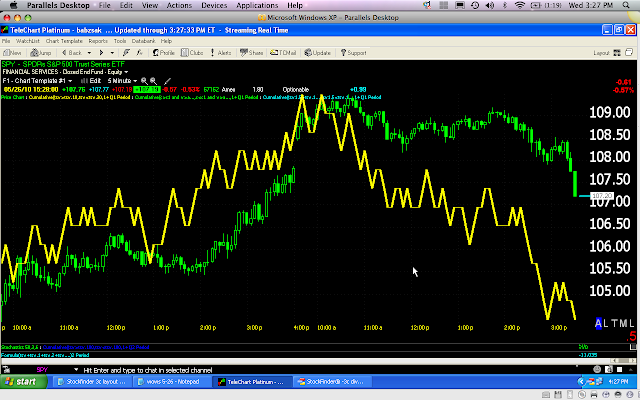Open the Parallels Desktop Actions menu
This screenshot has width=640, height=400.
click(x=179, y=5)
